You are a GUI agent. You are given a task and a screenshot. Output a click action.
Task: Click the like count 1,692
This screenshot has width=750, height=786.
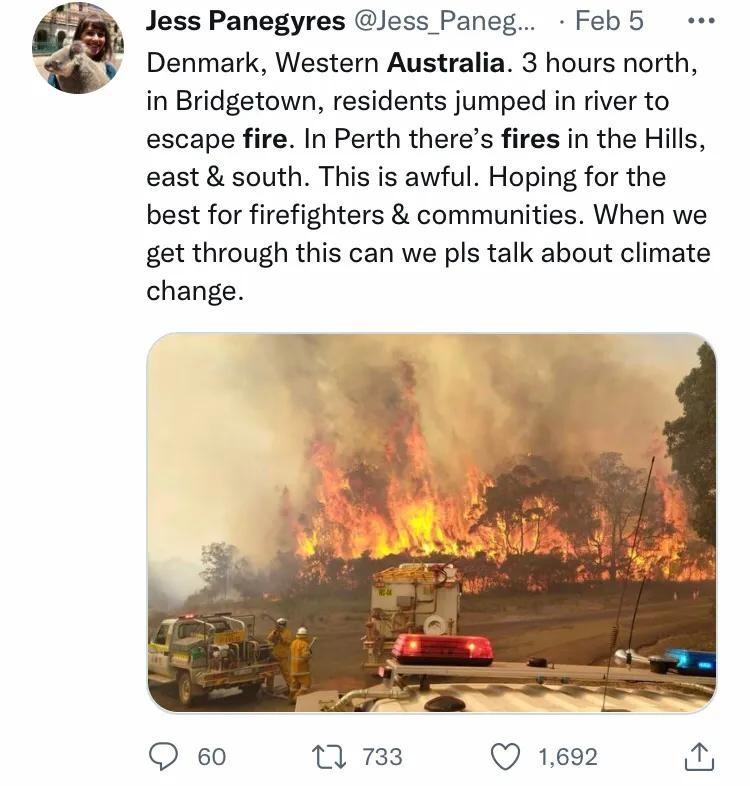pos(567,757)
